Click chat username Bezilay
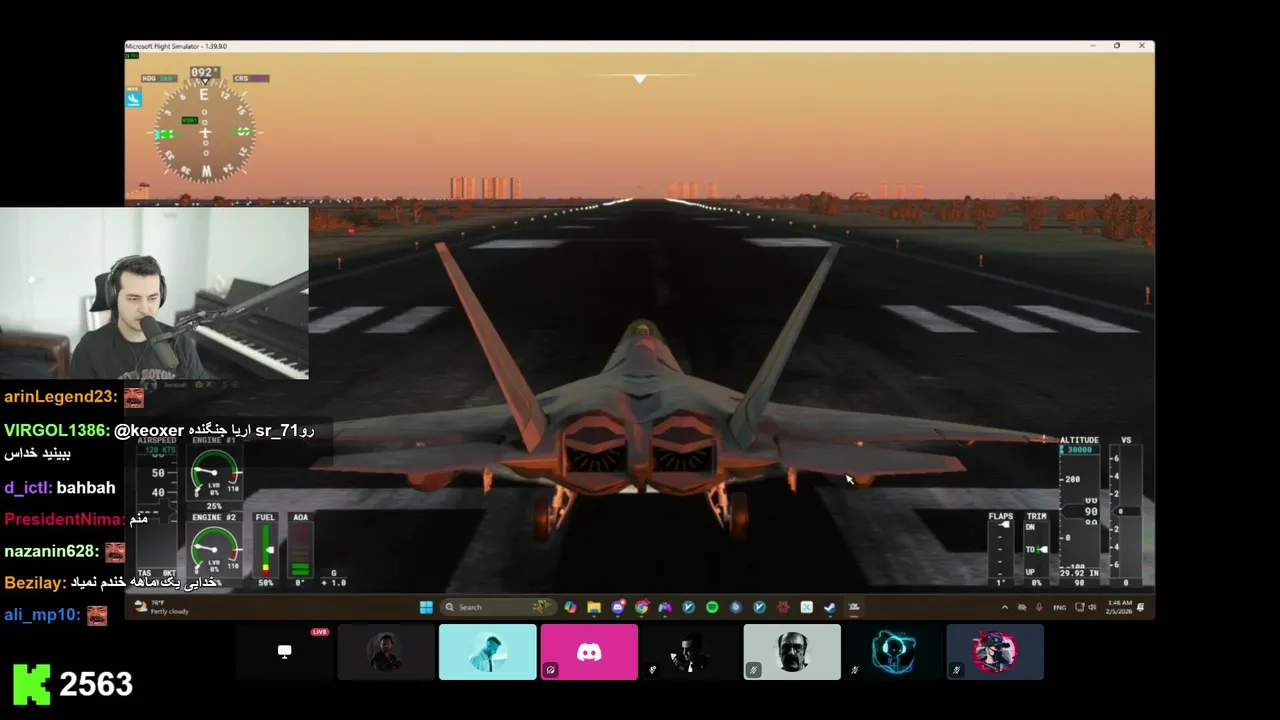The height and width of the screenshot is (720, 1280). pos(35,582)
